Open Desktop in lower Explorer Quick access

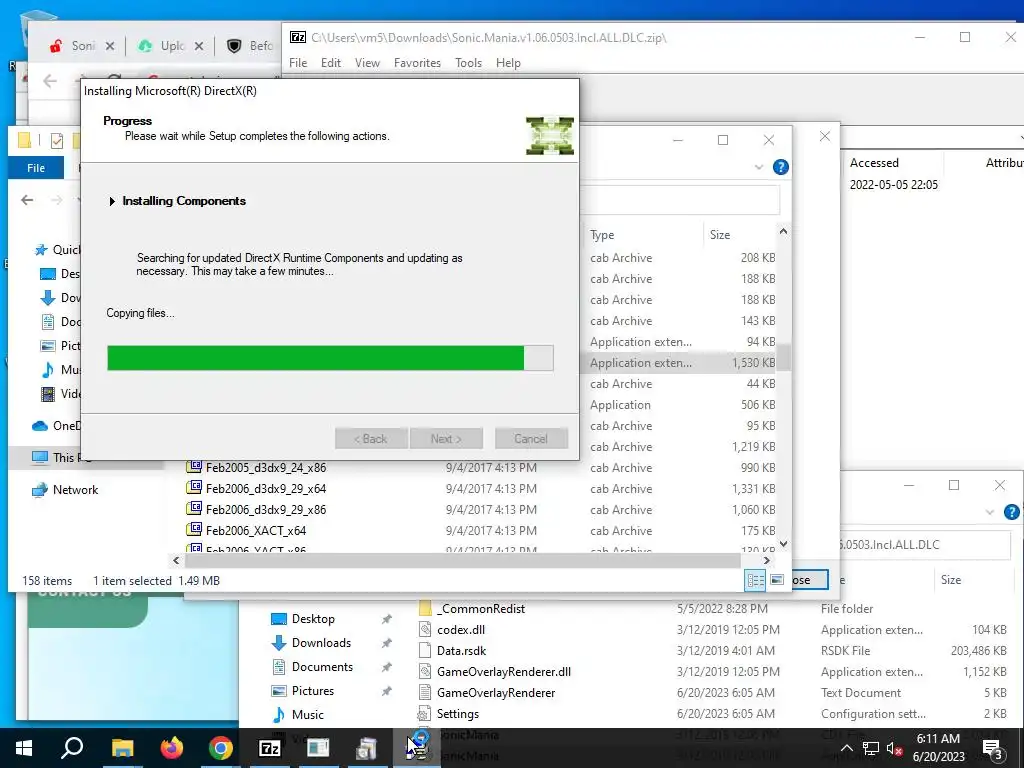(x=313, y=618)
